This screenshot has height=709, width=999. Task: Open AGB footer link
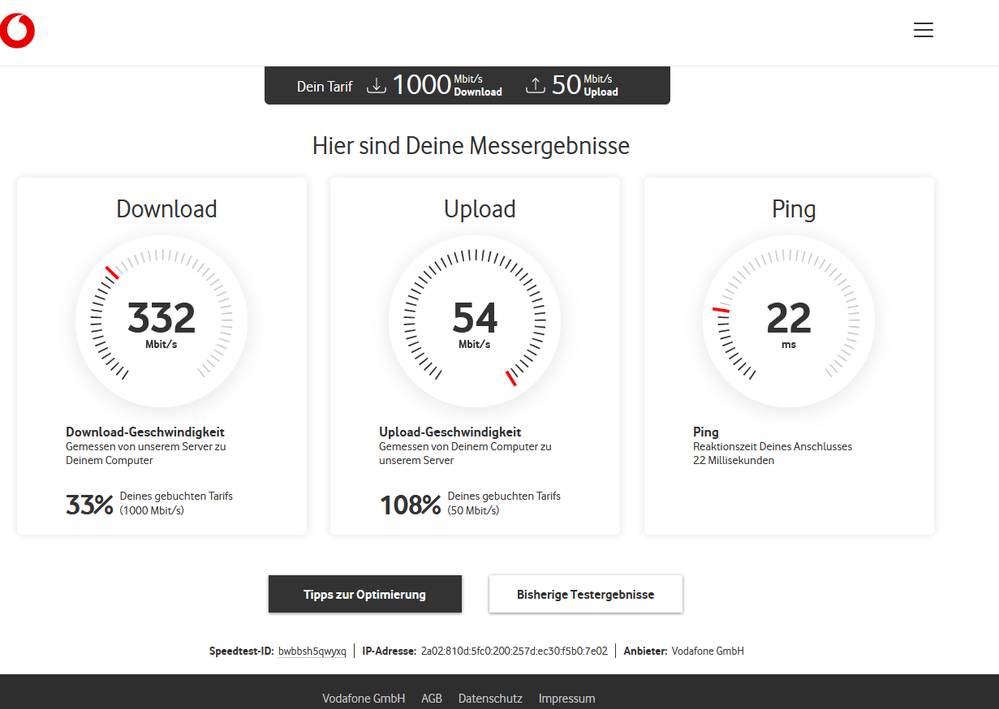point(431,698)
